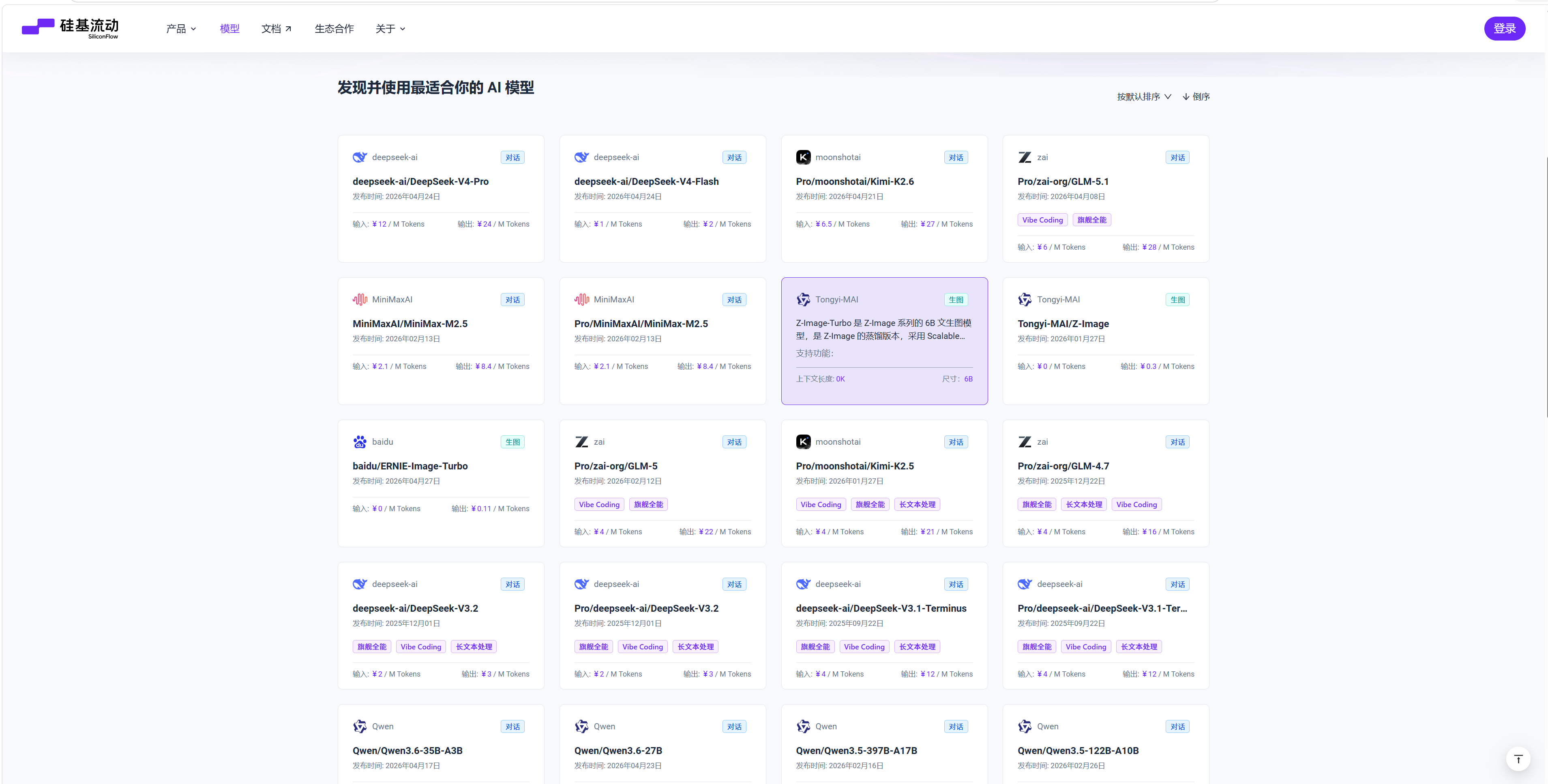The width and height of the screenshot is (1548, 784).
Task: Click the moonshotai icon on Kimi-K2.6 card
Action: coord(803,157)
